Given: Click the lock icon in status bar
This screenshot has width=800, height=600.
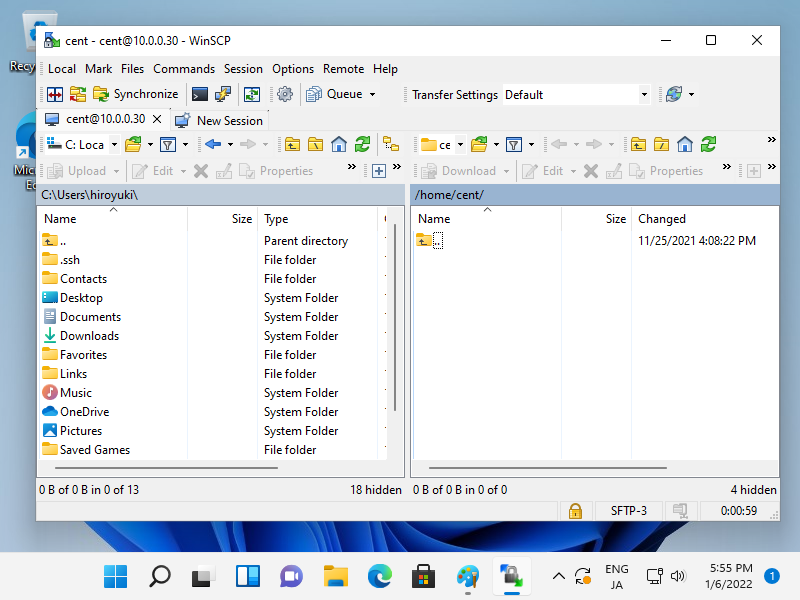Looking at the screenshot, I should pos(575,511).
